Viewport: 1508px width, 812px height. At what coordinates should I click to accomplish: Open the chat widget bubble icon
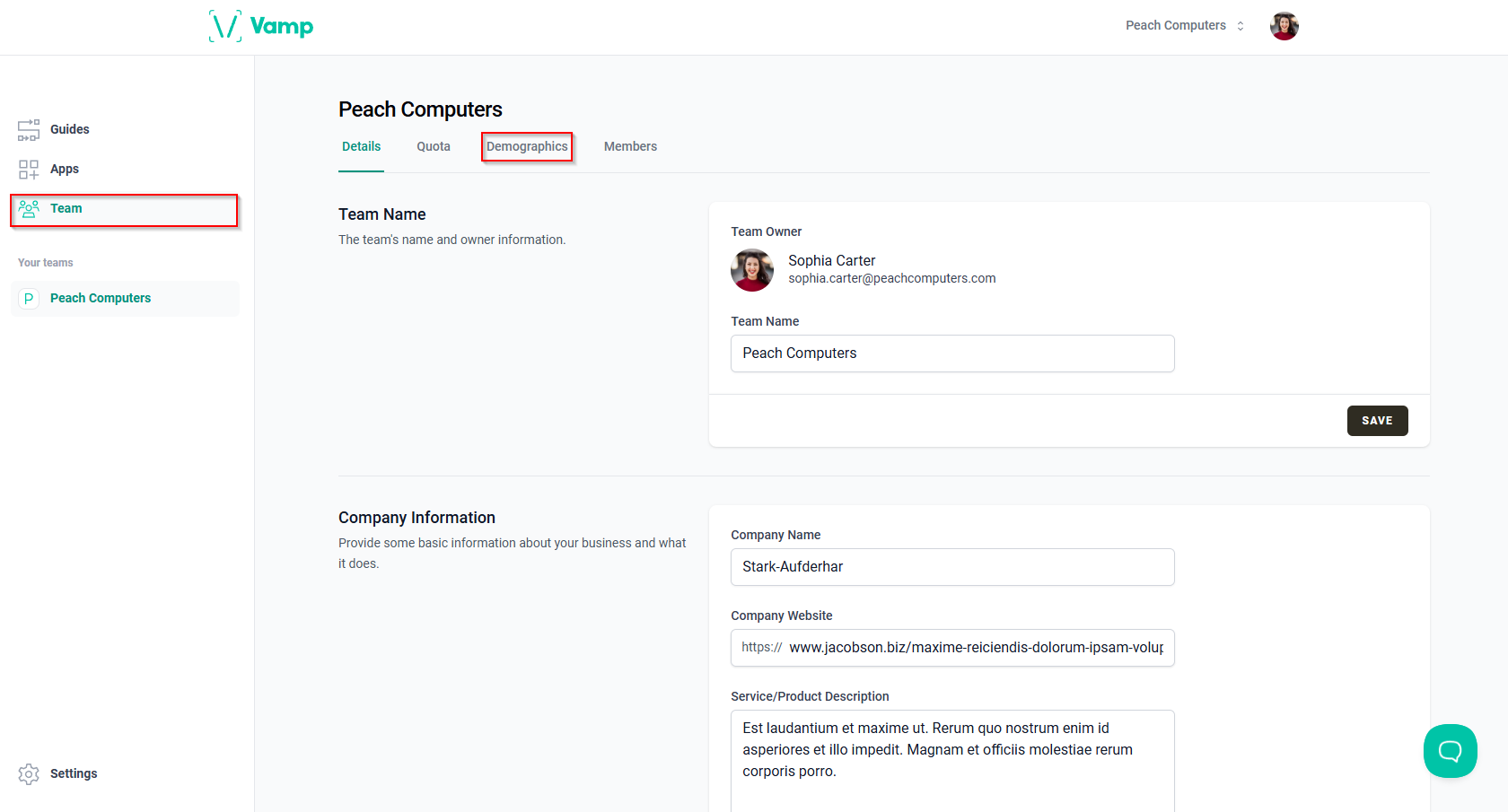1450,751
